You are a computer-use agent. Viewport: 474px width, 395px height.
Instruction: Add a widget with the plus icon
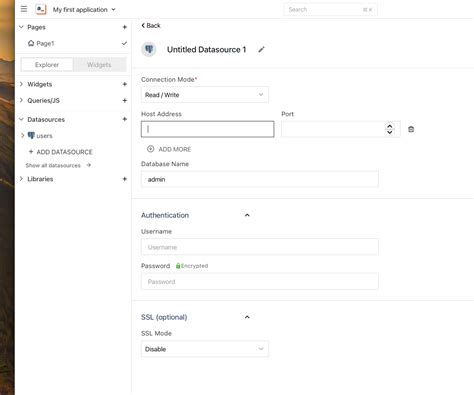pyautogui.click(x=125, y=84)
